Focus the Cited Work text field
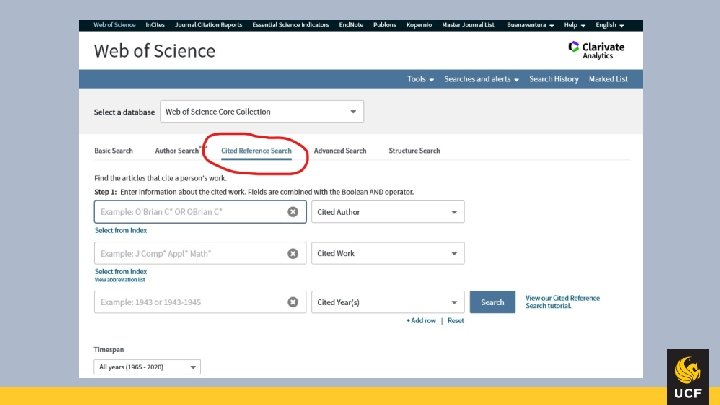 pyautogui.click(x=200, y=253)
